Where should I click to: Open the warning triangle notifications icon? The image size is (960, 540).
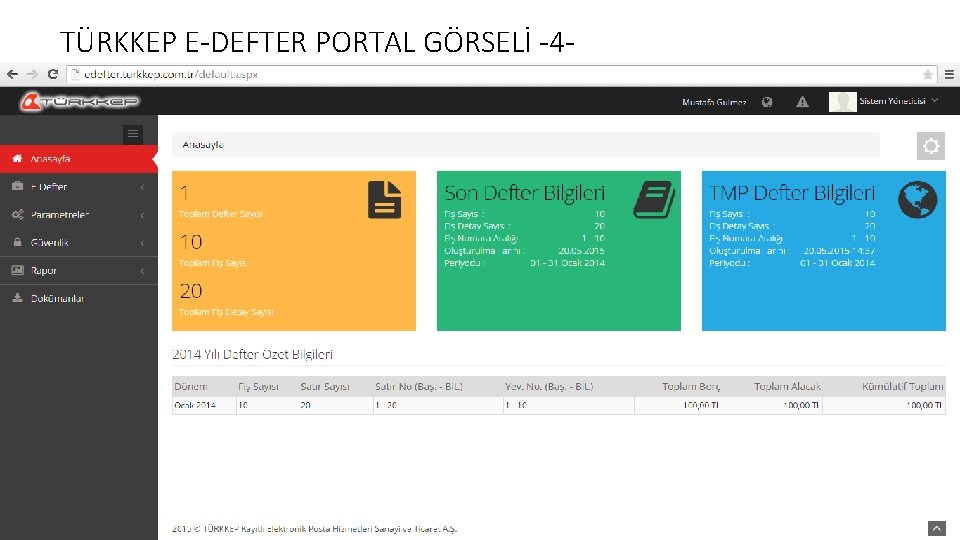(x=802, y=102)
